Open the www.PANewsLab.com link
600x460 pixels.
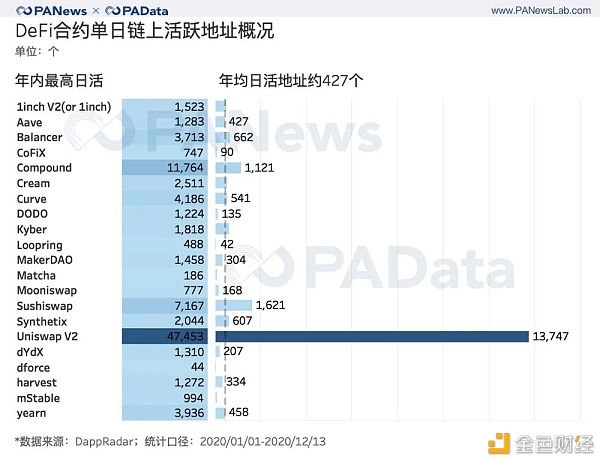point(541,10)
